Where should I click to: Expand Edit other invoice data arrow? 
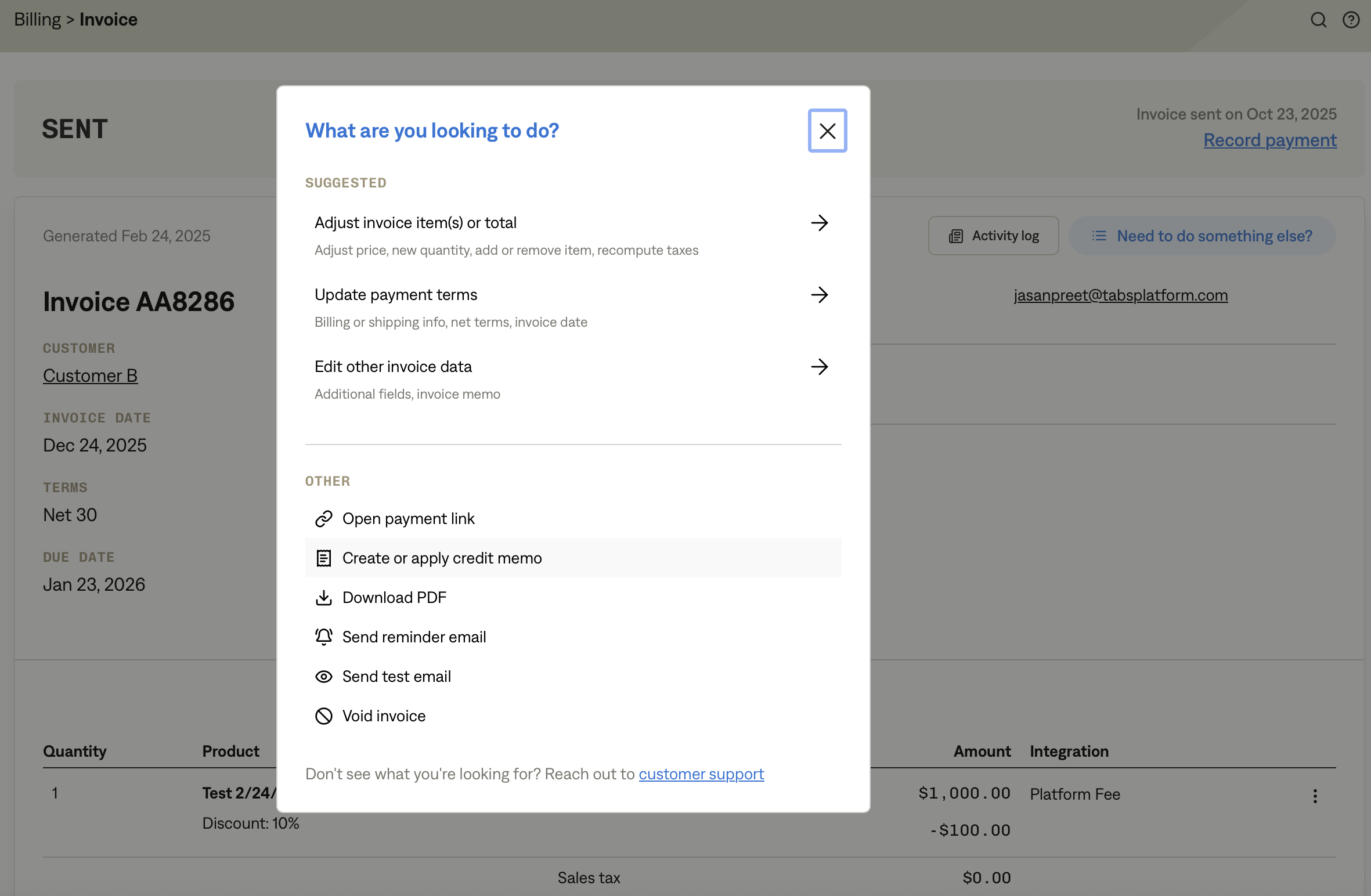point(819,367)
